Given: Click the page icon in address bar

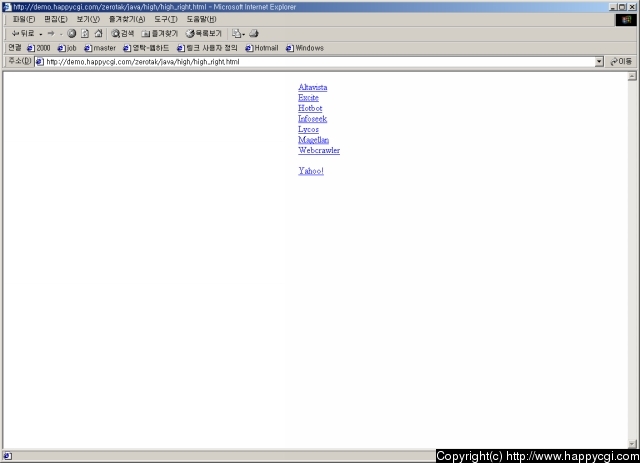Looking at the screenshot, I should [40, 62].
